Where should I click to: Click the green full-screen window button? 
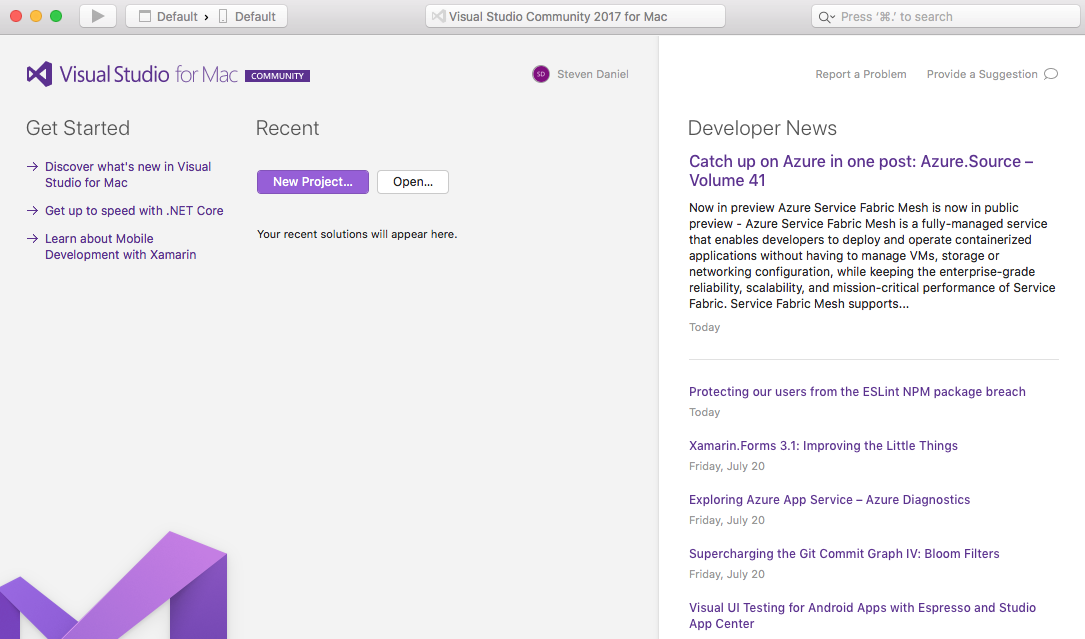coord(56,16)
